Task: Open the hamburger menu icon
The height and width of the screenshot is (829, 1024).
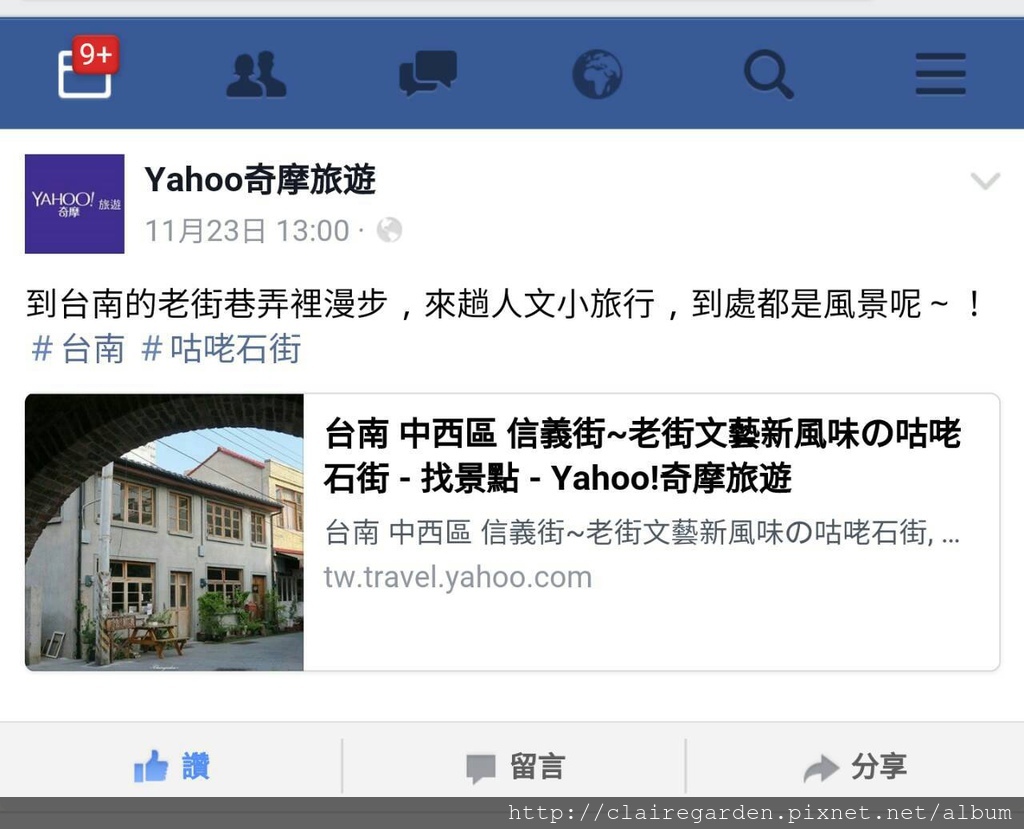Action: (940, 74)
